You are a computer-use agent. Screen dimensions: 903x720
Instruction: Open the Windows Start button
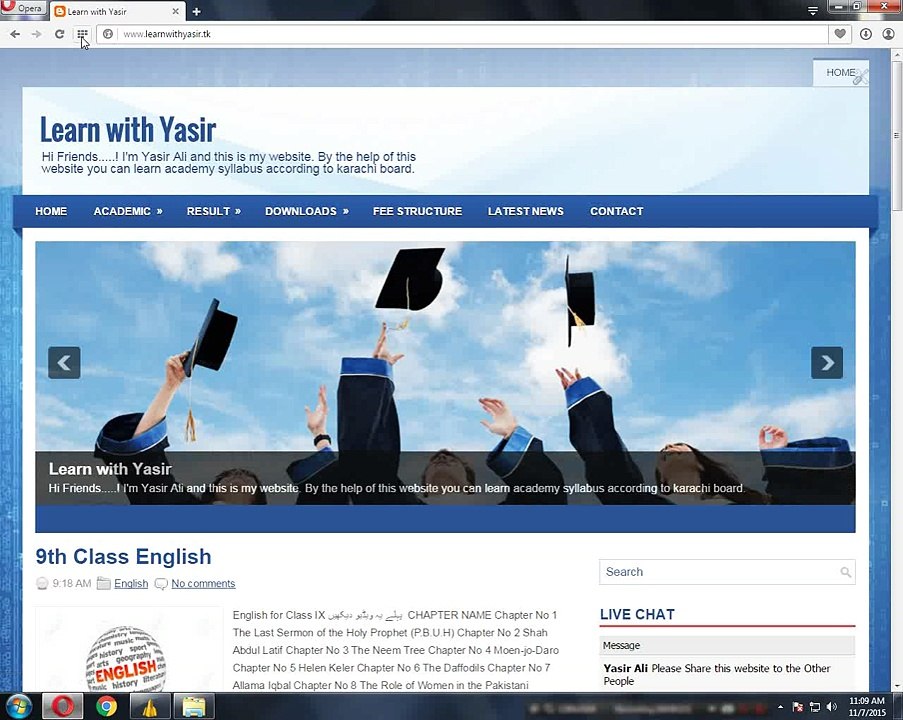pos(18,706)
